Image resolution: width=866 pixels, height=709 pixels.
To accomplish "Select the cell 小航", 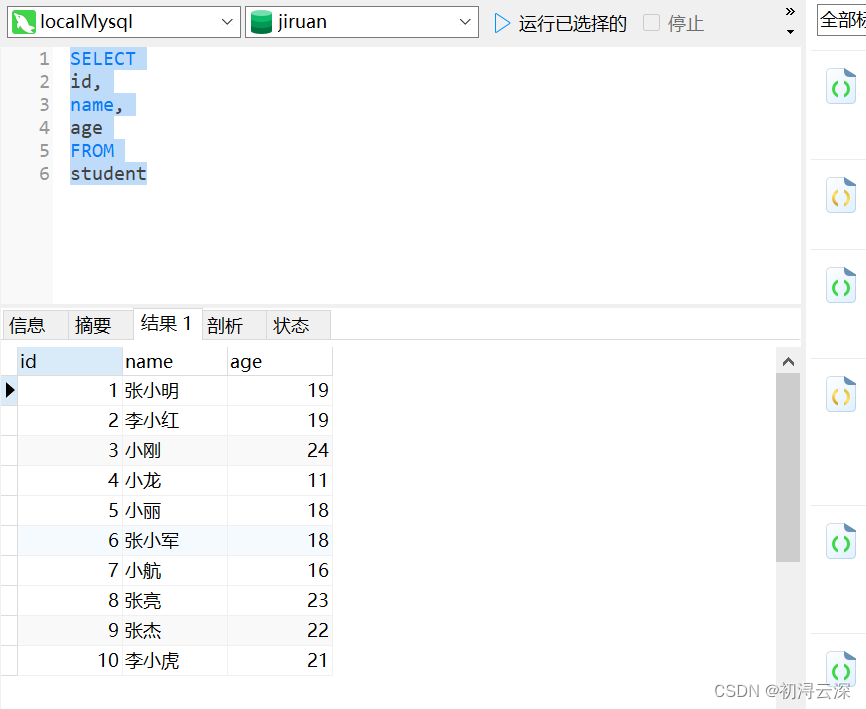I will click(x=175, y=570).
